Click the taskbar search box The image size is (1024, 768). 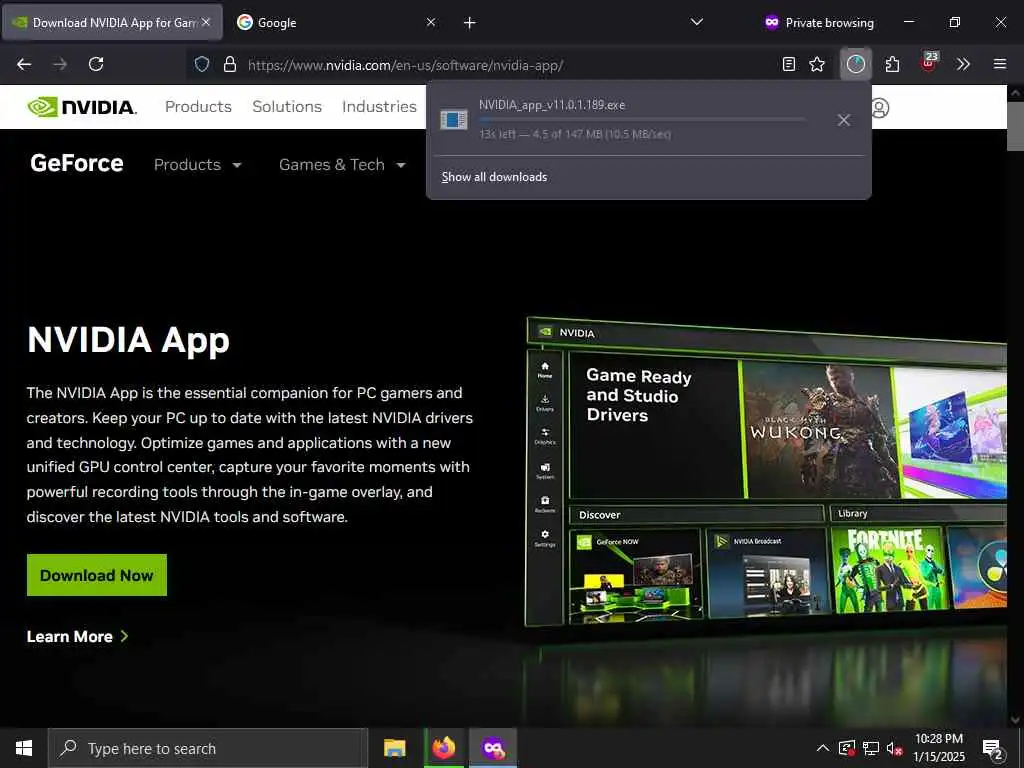click(208, 748)
